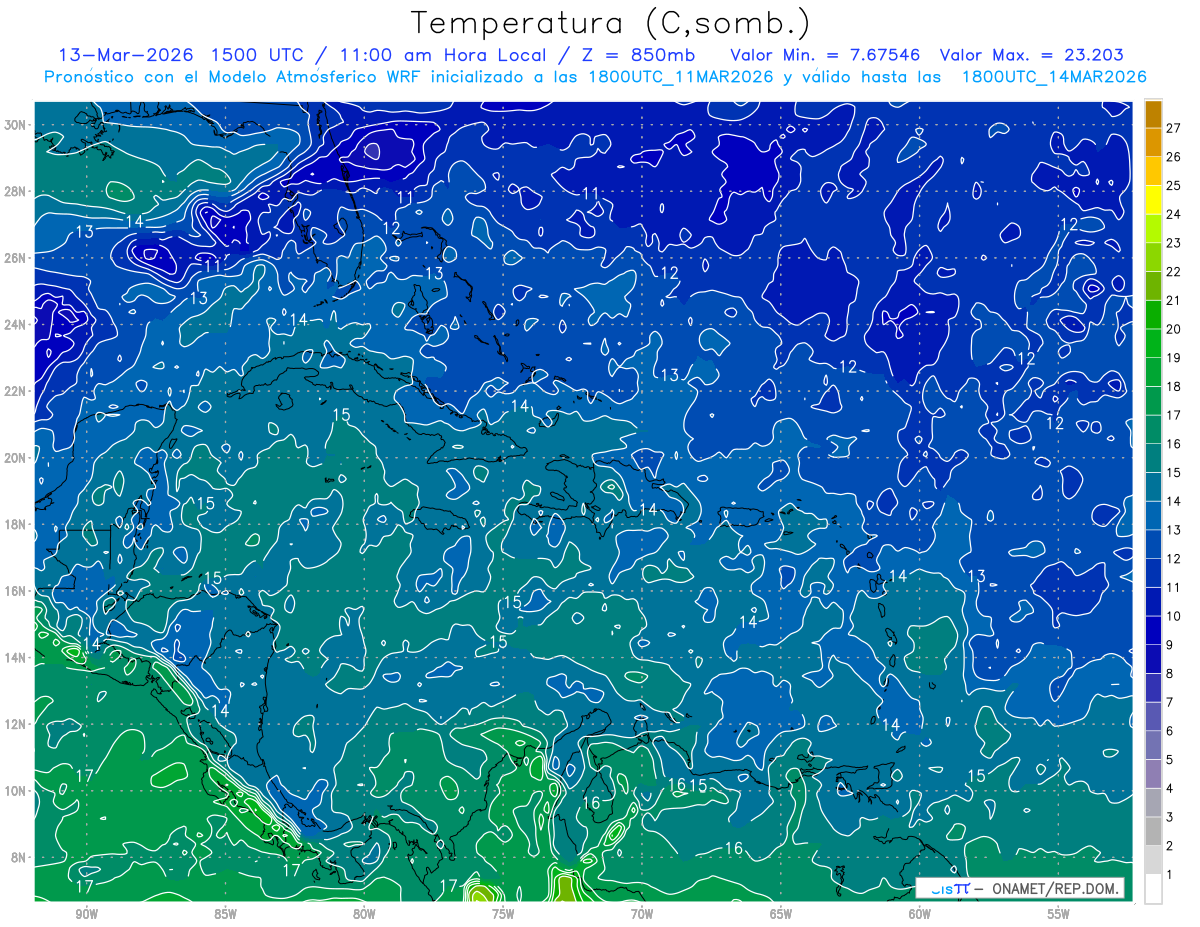Click the orange swatch atop the color legend
1200x927 pixels.
click(x=1153, y=114)
